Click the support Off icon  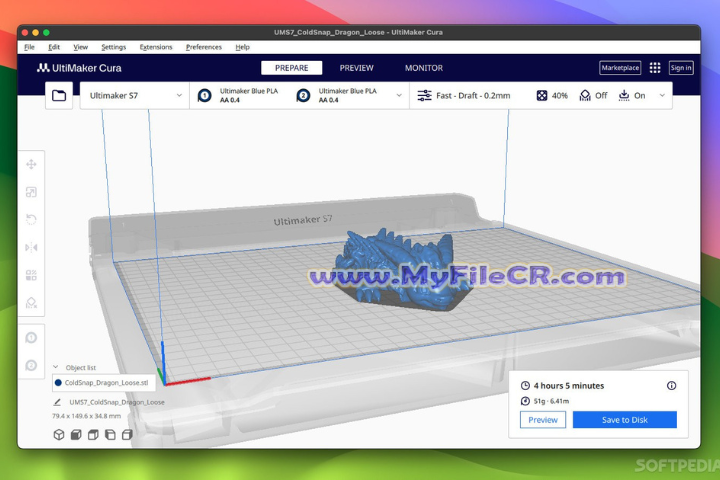585,96
